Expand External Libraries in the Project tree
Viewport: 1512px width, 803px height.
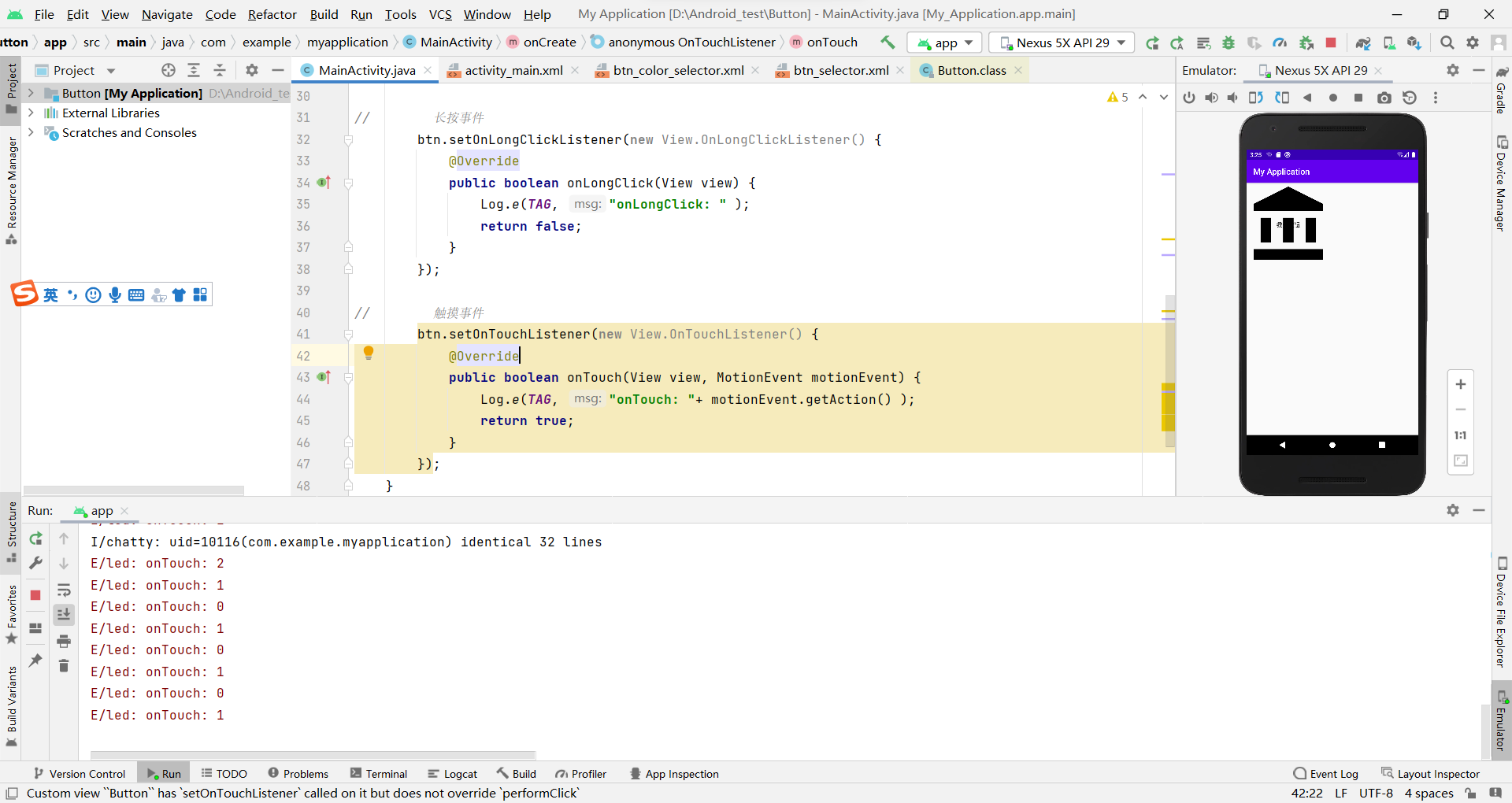point(31,113)
